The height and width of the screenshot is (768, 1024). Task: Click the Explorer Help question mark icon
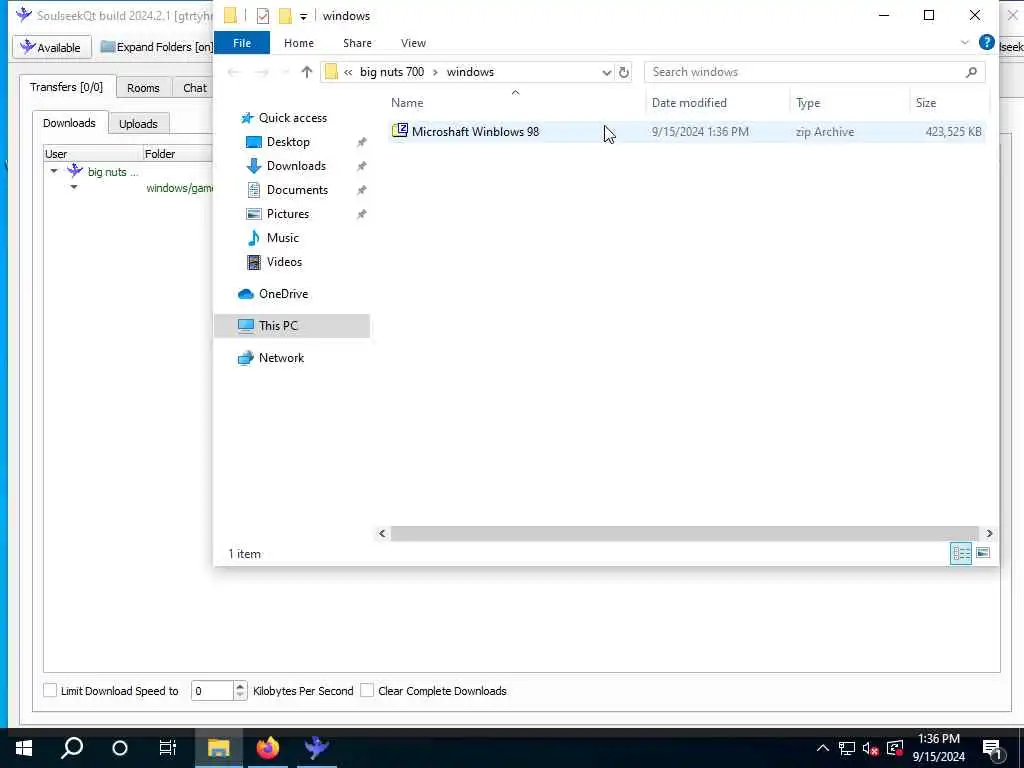coord(986,42)
